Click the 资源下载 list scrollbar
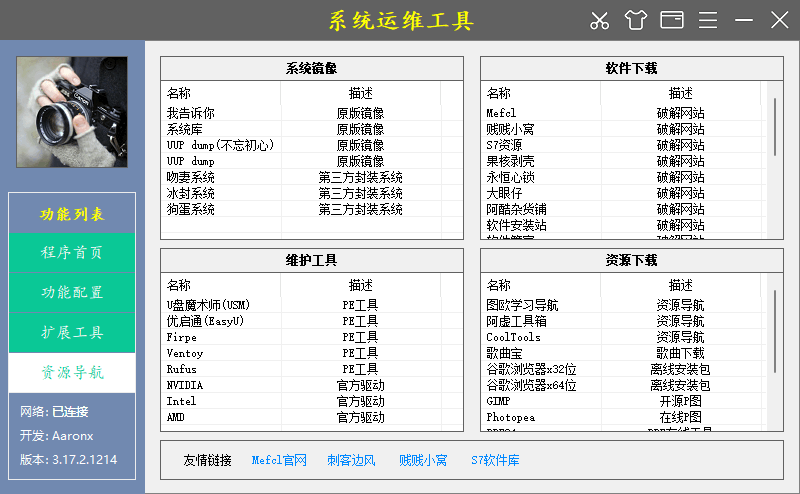This screenshot has height=494, width=800. 775,320
